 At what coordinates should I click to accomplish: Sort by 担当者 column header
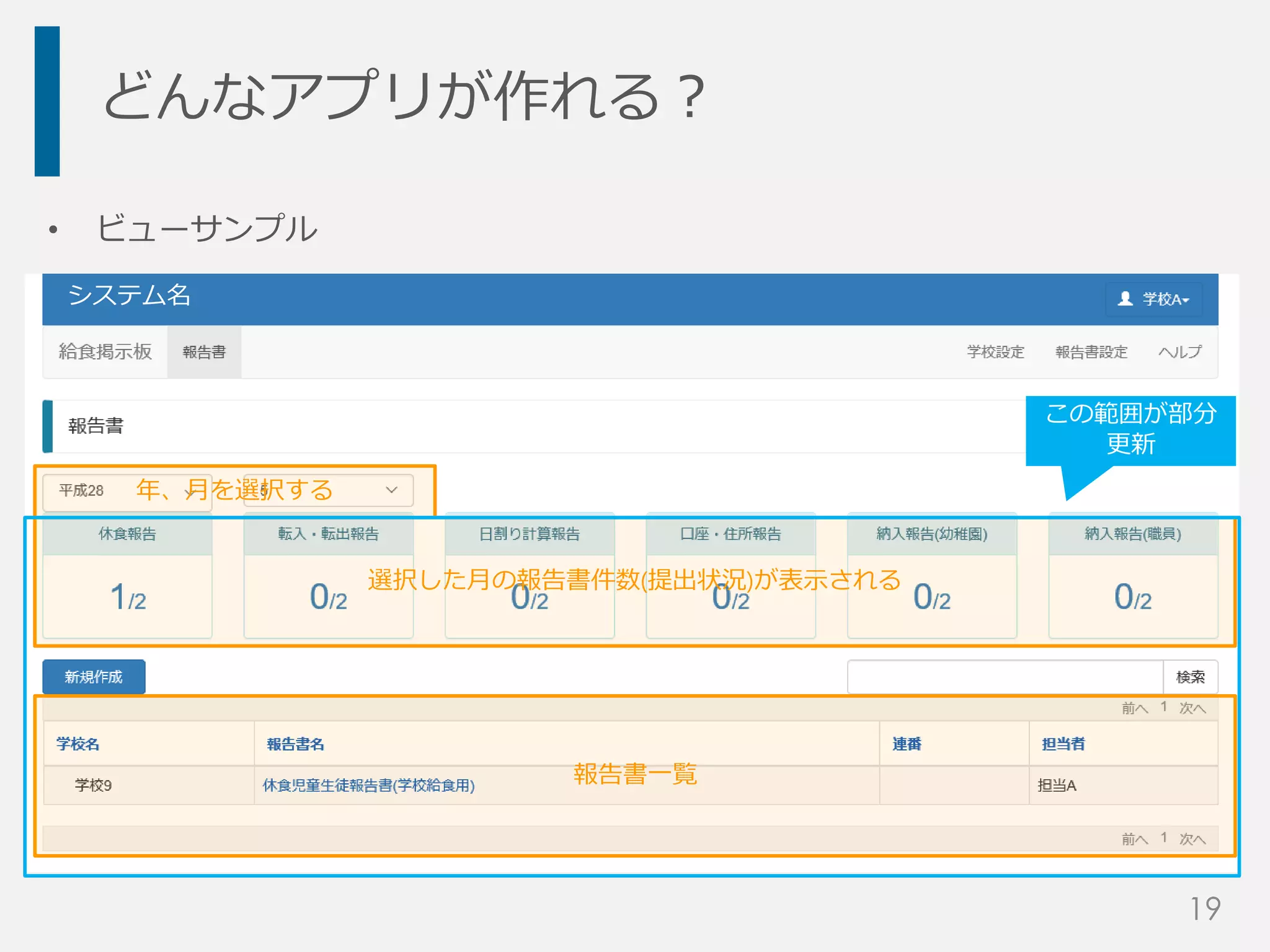click(x=1064, y=744)
